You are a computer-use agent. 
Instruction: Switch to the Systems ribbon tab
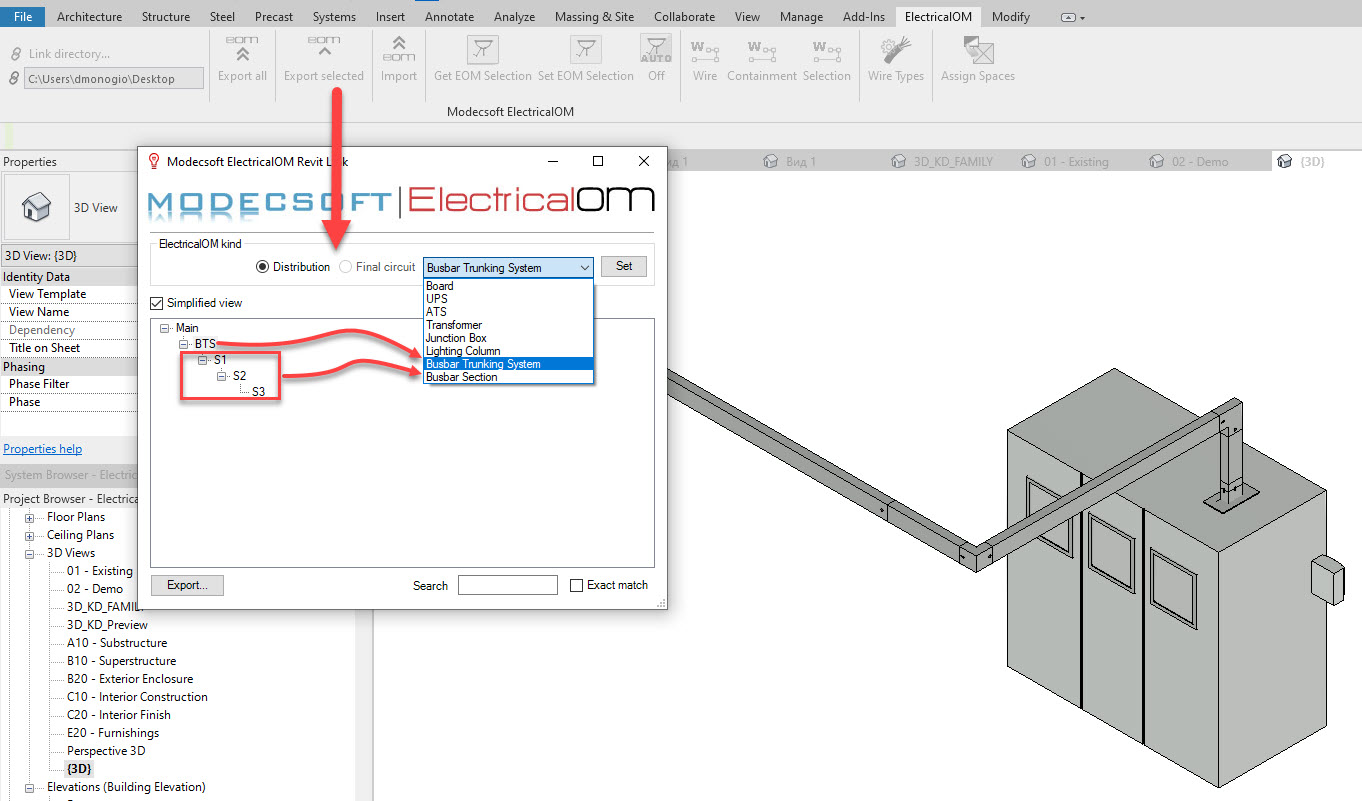(x=334, y=16)
